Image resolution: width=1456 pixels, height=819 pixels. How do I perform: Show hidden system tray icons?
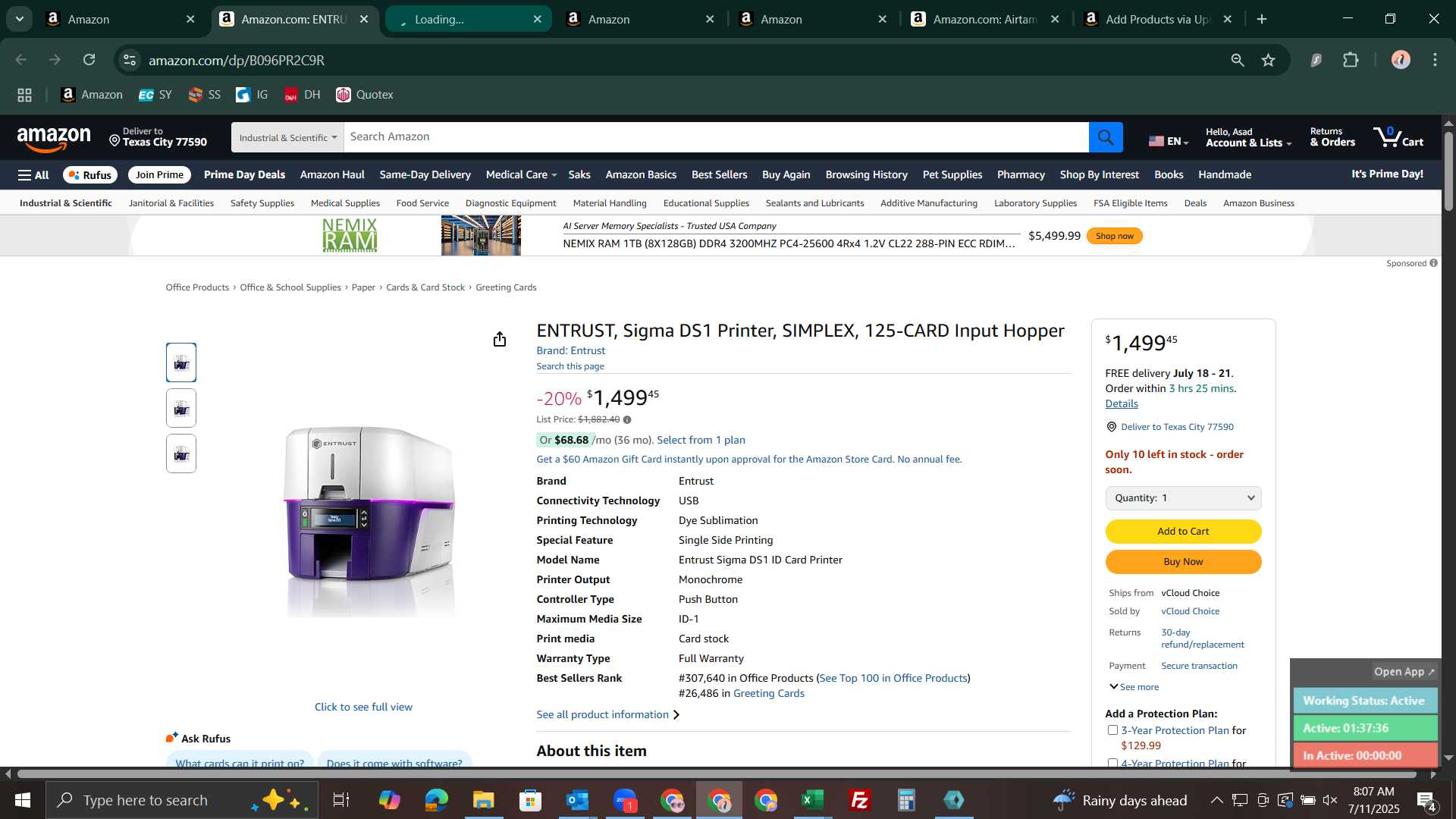[x=1216, y=800]
